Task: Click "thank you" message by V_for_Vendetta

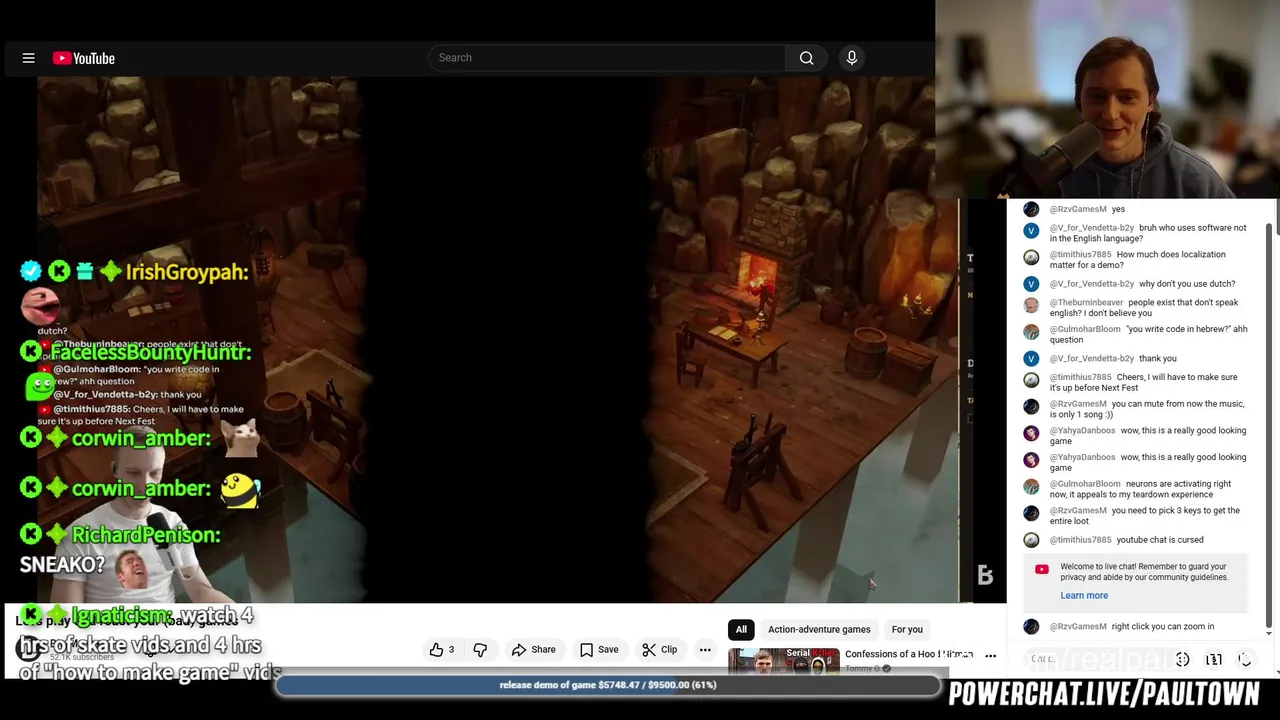Action: (x=1158, y=359)
